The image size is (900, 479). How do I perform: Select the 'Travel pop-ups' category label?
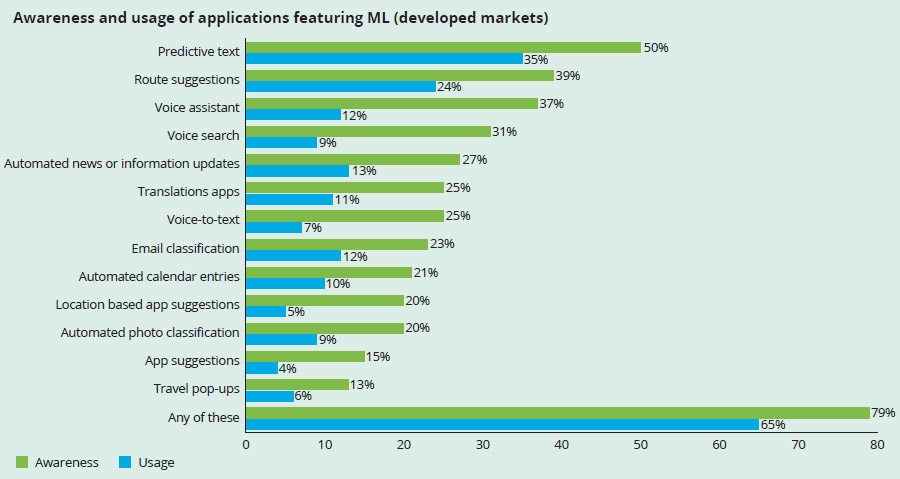pyautogui.click(x=196, y=389)
